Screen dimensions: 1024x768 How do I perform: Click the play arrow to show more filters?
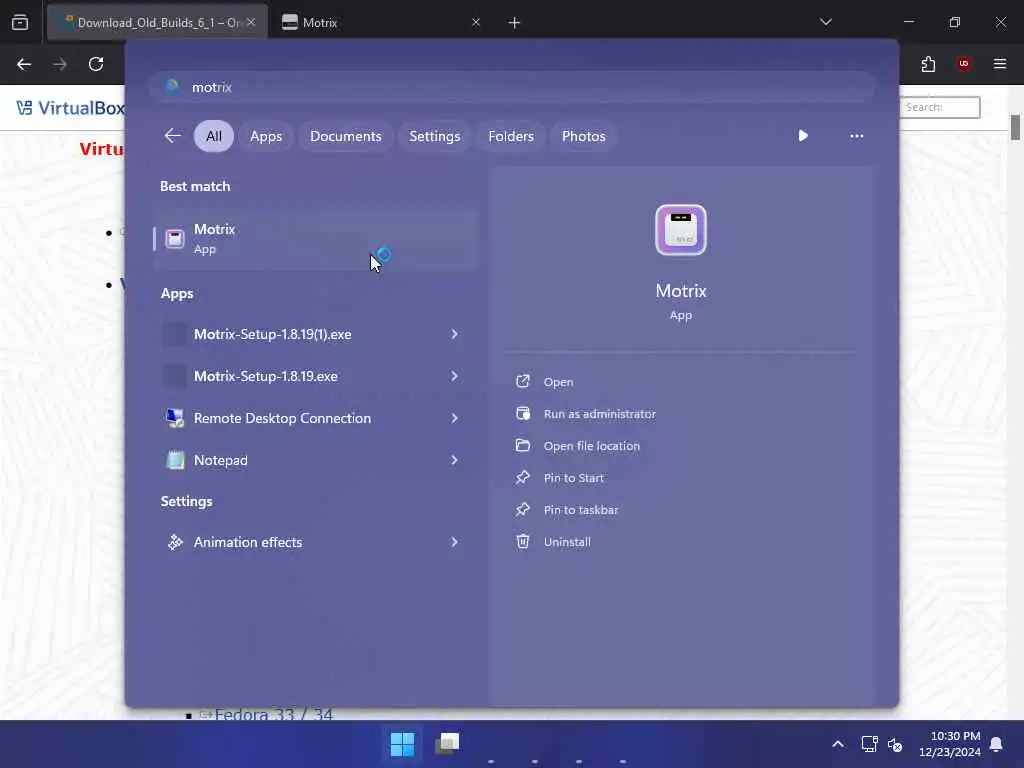click(x=803, y=136)
